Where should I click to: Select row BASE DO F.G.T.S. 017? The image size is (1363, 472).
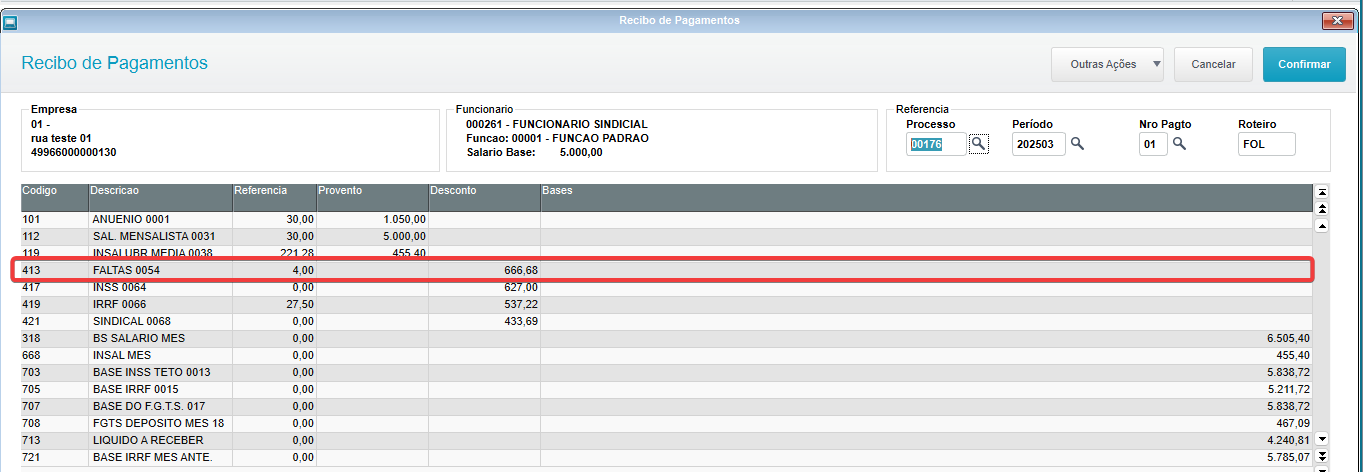tap(666, 406)
